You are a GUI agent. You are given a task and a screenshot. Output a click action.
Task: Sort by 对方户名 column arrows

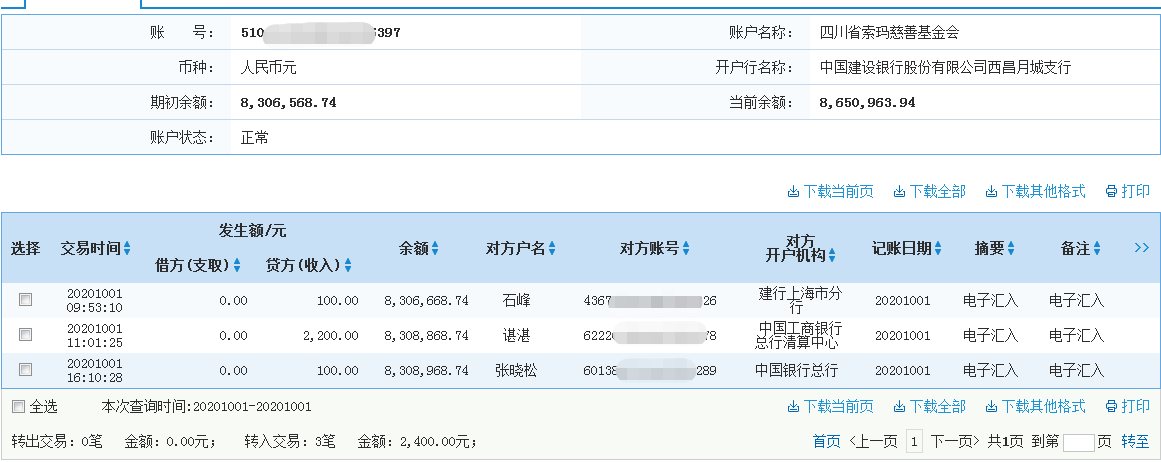[x=552, y=249]
